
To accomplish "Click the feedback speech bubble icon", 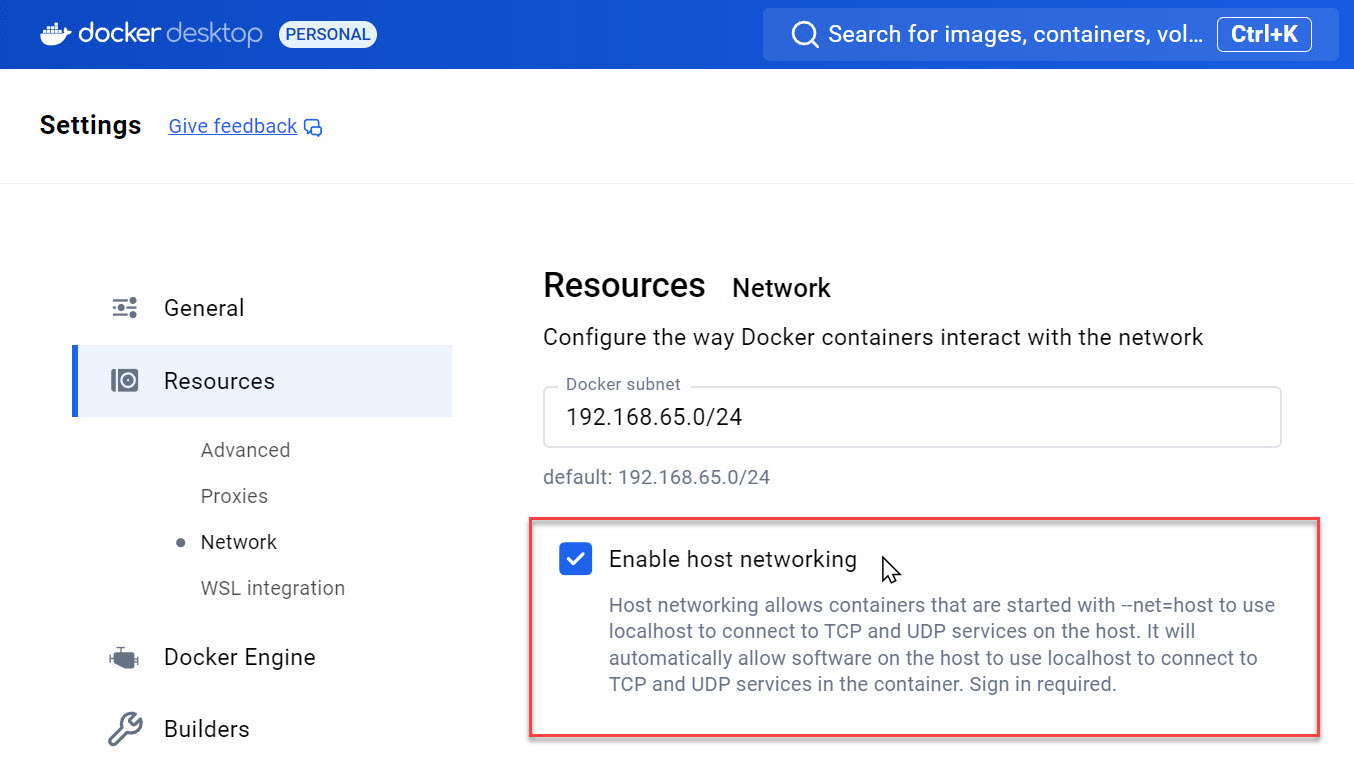I will tap(313, 127).
